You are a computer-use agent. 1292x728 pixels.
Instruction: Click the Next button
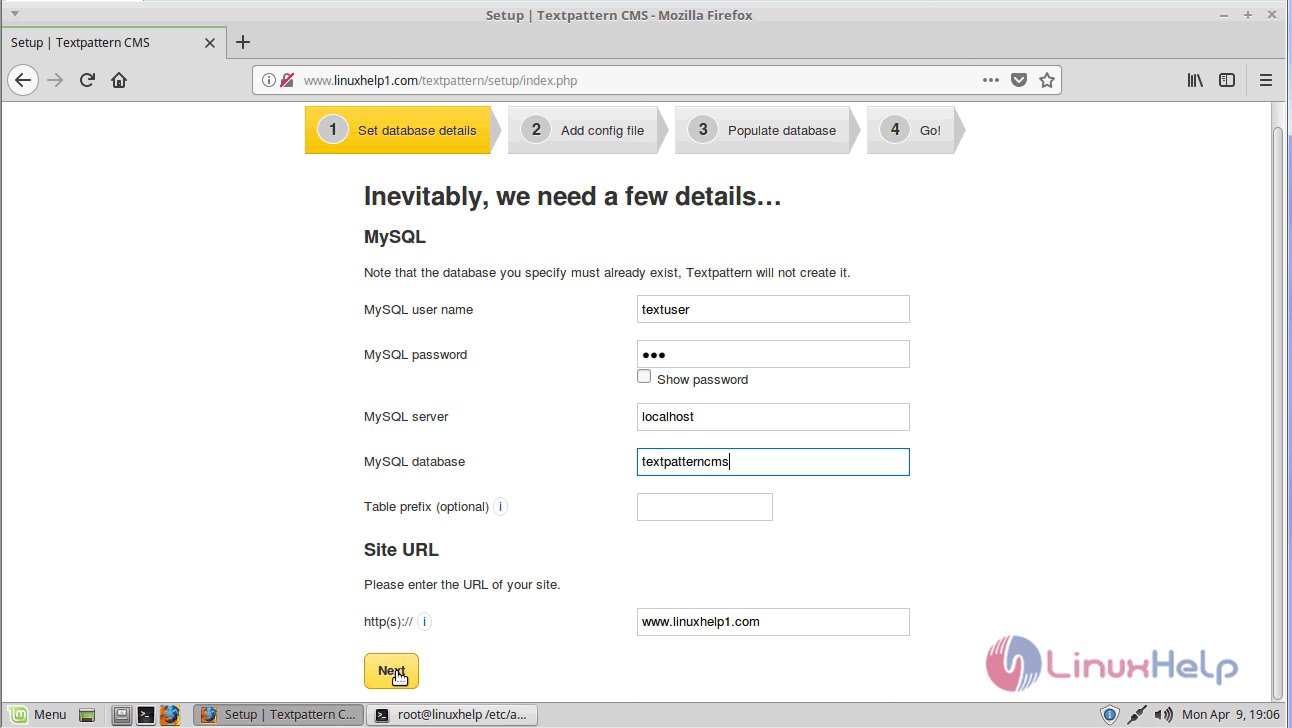click(x=391, y=671)
